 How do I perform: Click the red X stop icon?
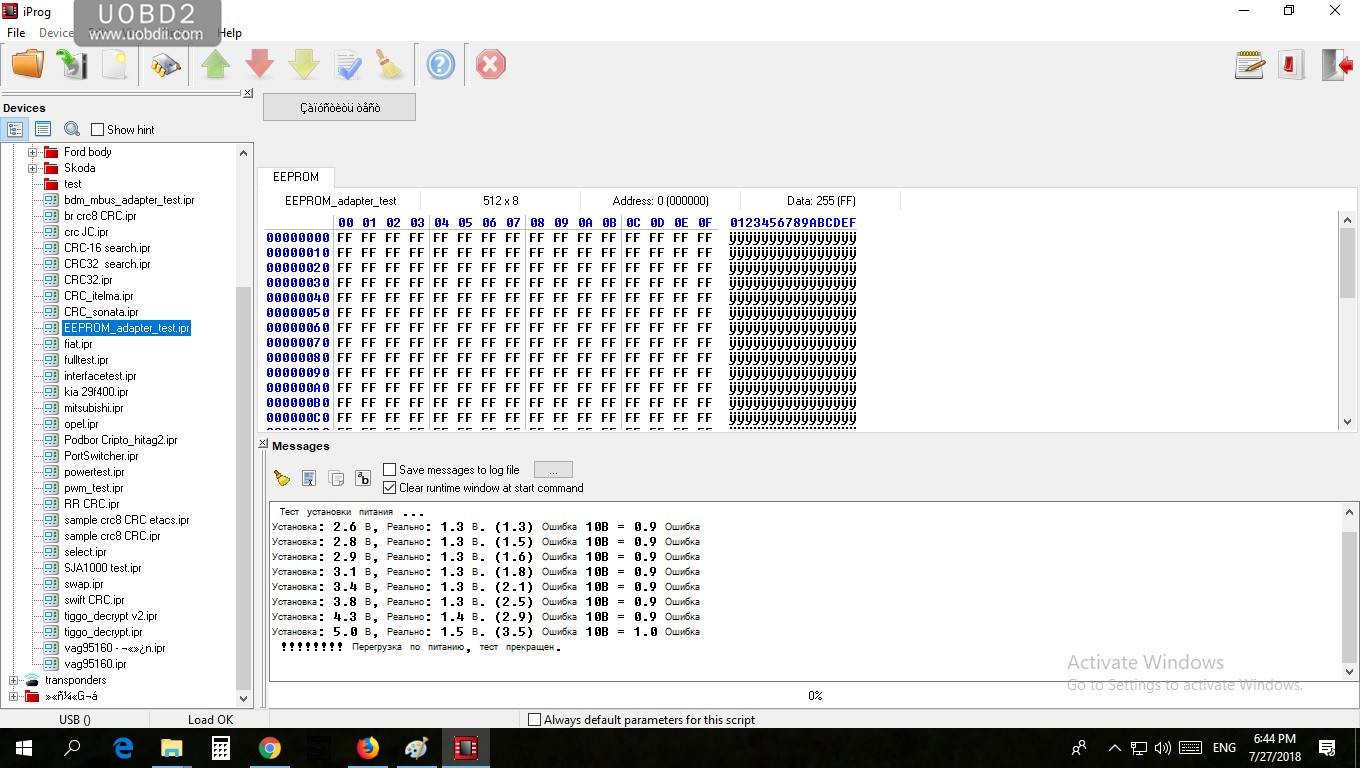coord(490,66)
